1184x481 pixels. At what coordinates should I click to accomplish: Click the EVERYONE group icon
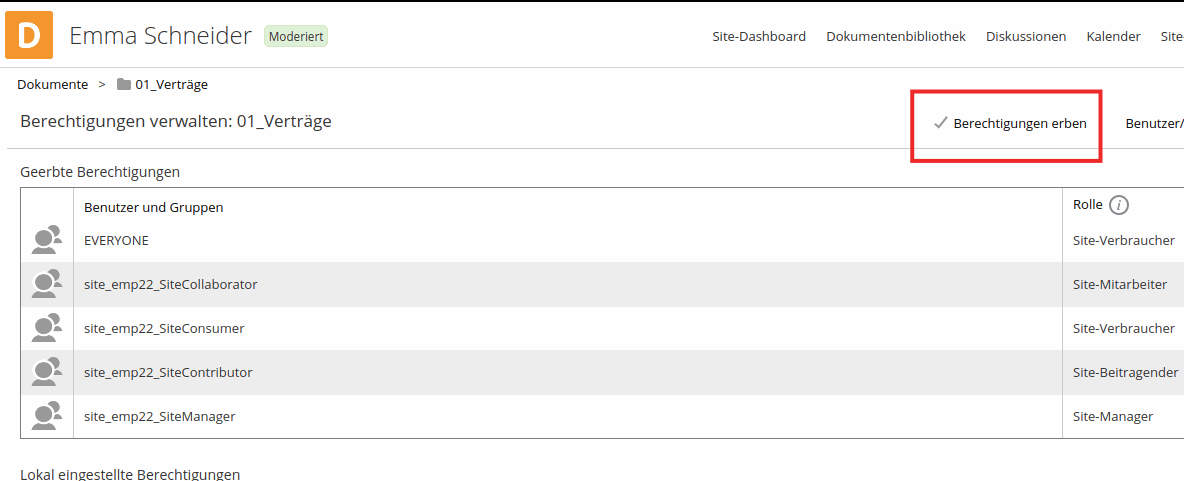click(47, 241)
